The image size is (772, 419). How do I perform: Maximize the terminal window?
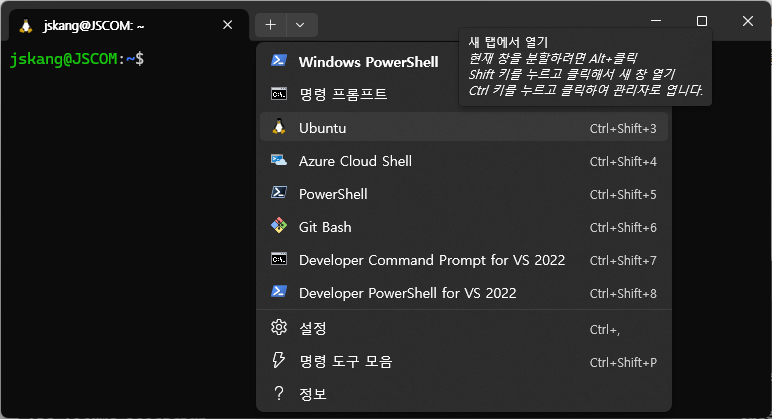point(702,21)
